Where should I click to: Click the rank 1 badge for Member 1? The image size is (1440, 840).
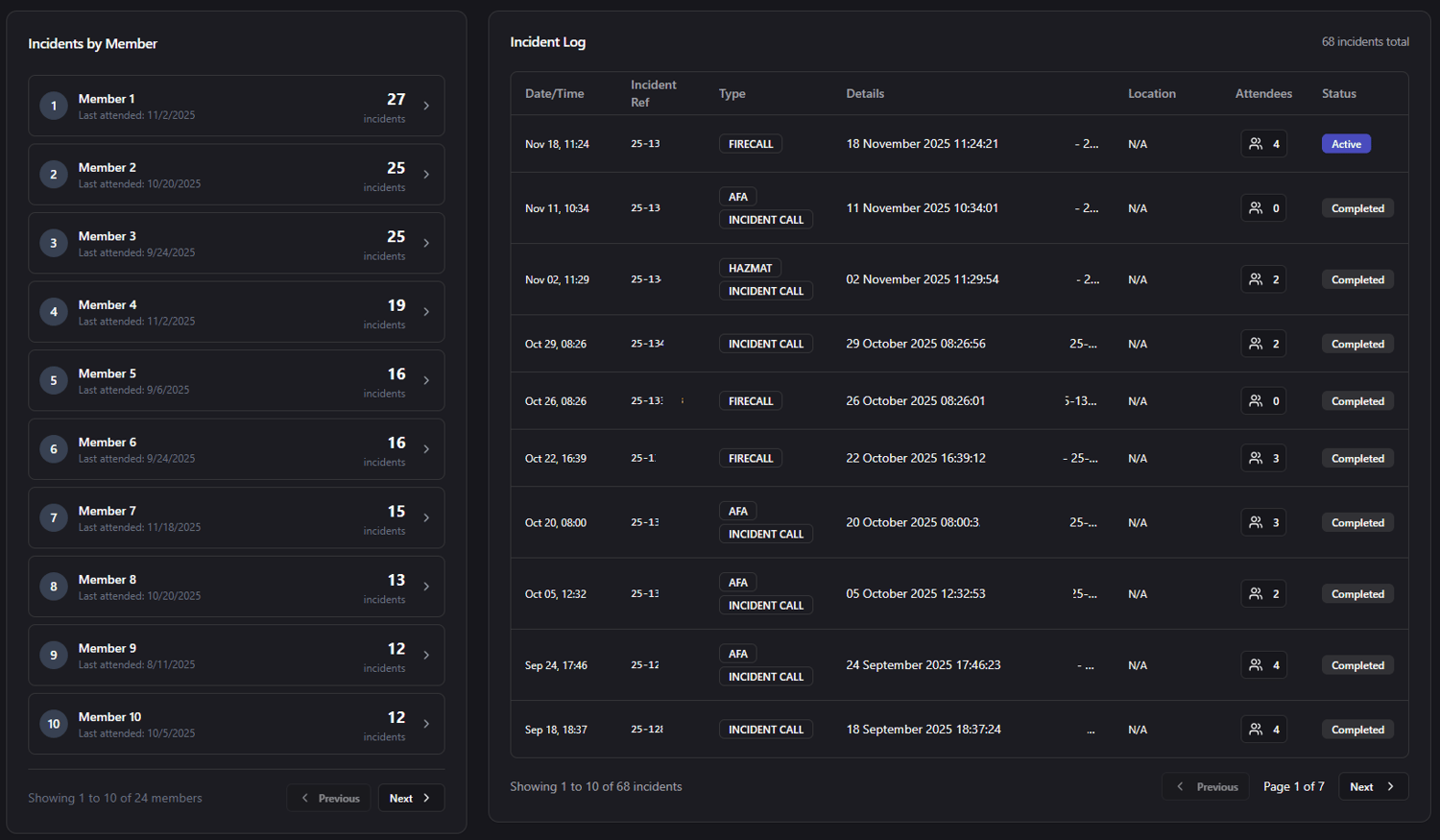54,106
